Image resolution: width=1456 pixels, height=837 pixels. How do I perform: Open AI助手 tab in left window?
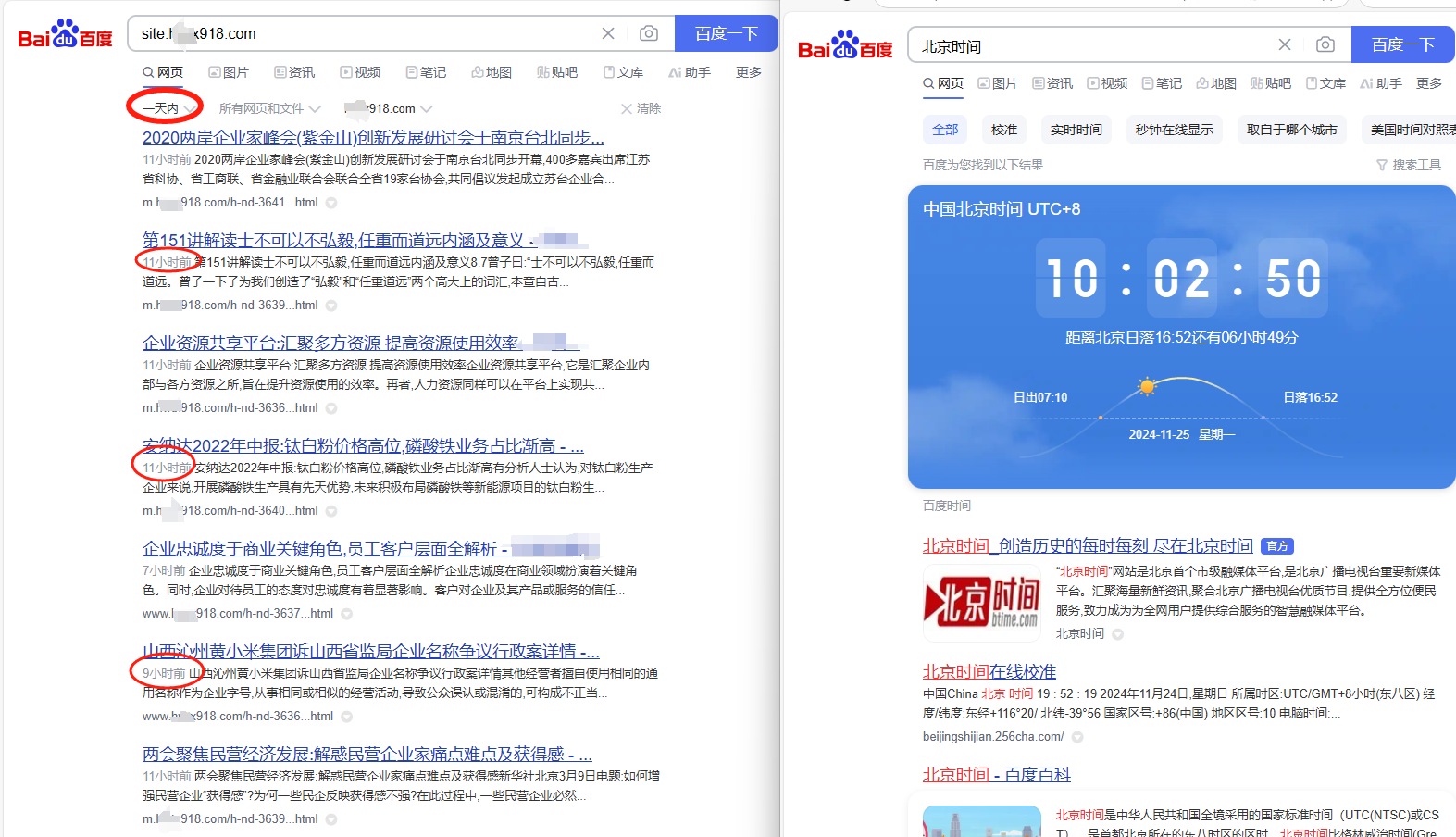690,72
